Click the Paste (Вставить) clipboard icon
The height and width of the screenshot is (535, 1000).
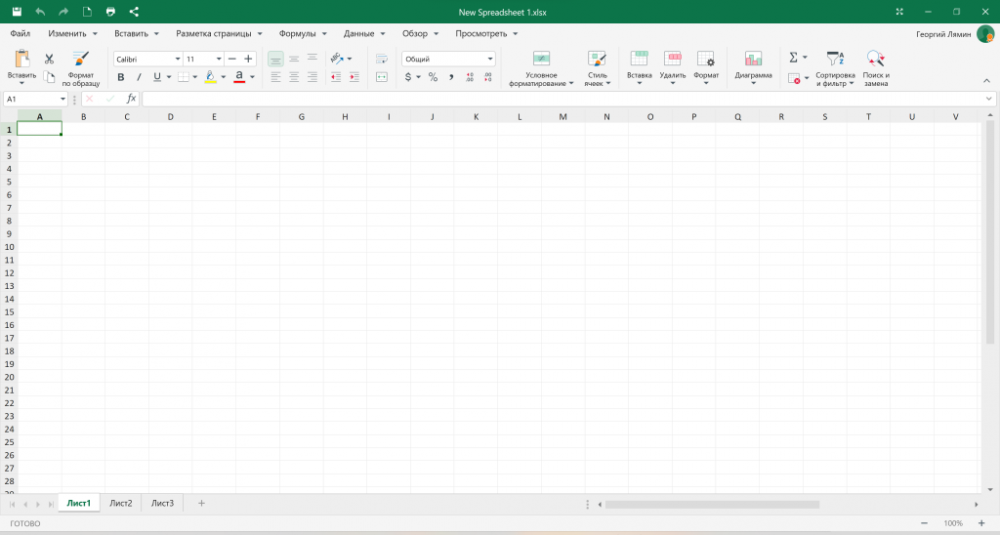tap(22, 59)
